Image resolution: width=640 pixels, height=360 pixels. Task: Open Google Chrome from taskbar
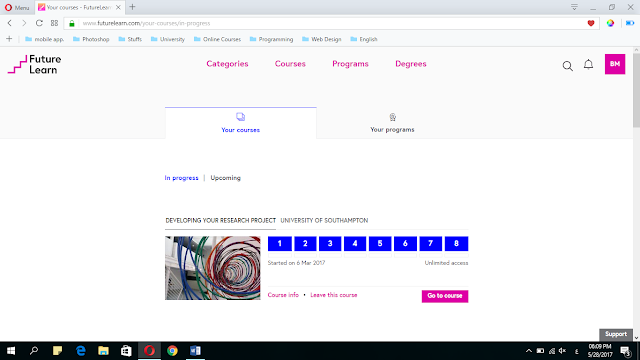[172, 351]
